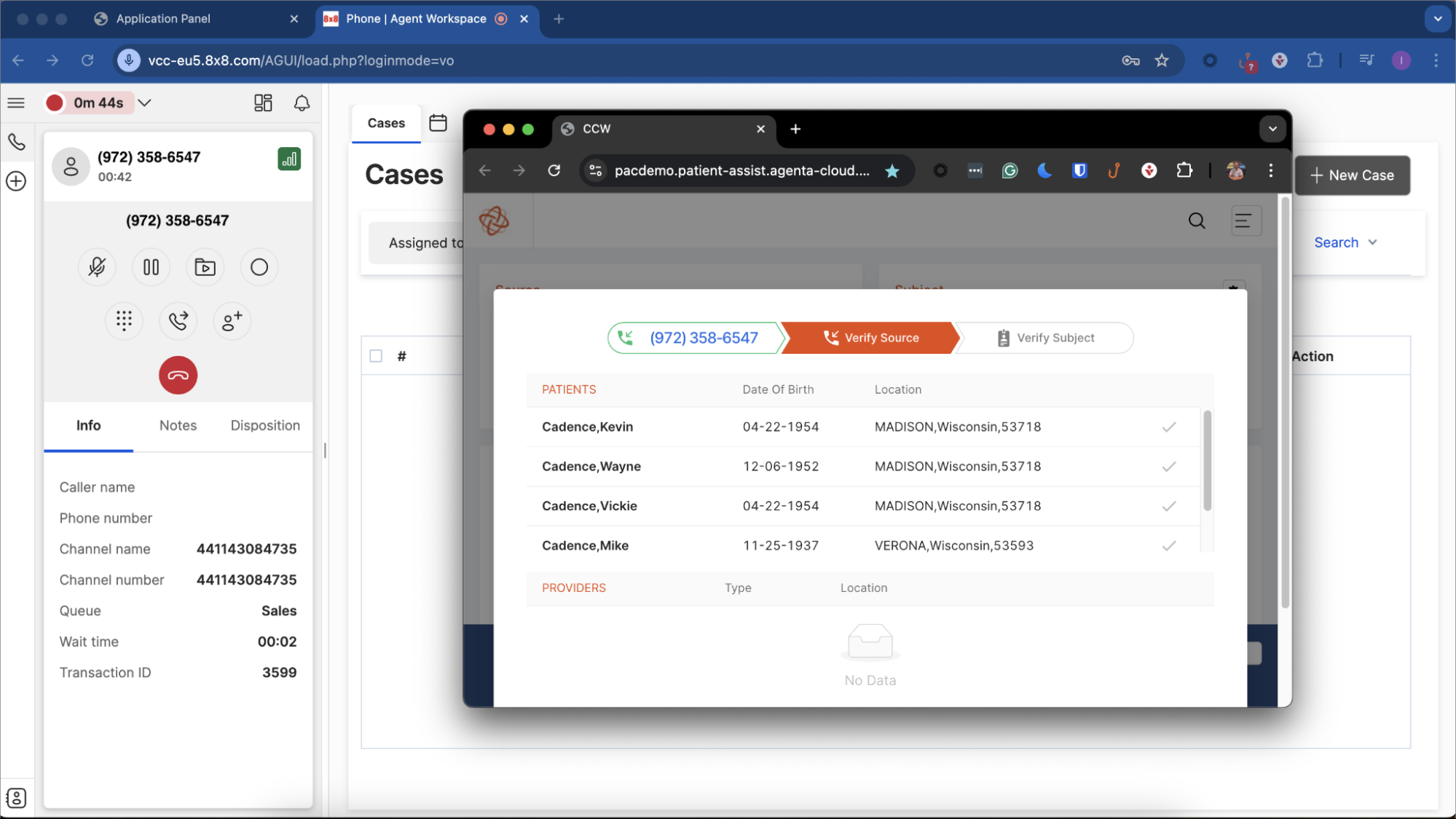The height and width of the screenshot is (819, 1456).
Task: Add a participant to the call
Action: [232, 320]
